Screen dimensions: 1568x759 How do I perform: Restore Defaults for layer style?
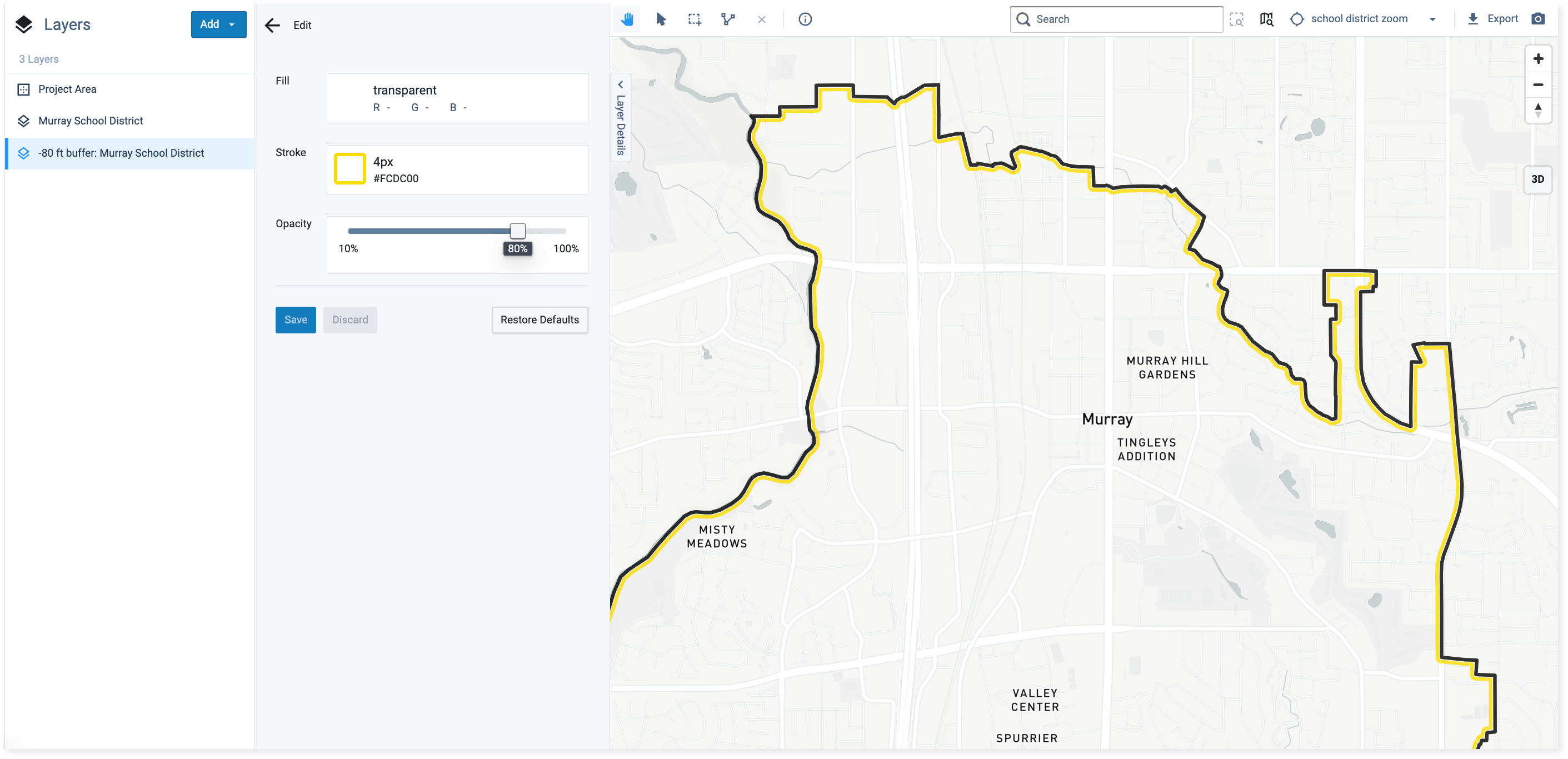click(x=540, y=320)
